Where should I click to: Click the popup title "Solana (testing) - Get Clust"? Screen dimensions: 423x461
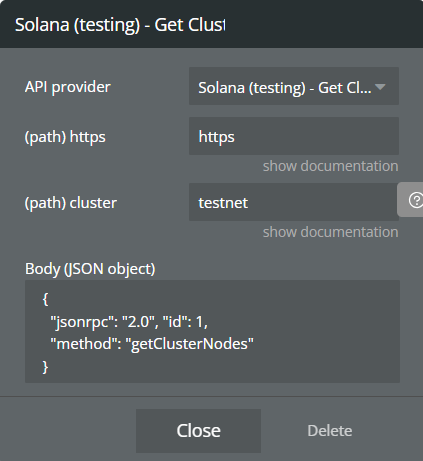click(120, 25)
